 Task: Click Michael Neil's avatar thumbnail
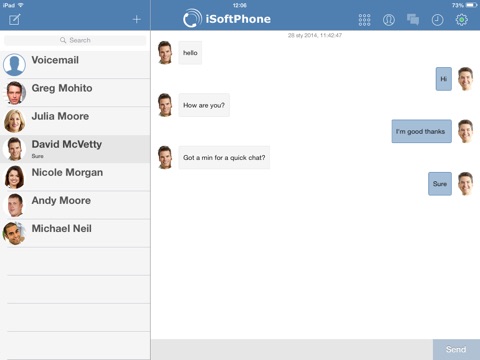click(14, 233)
